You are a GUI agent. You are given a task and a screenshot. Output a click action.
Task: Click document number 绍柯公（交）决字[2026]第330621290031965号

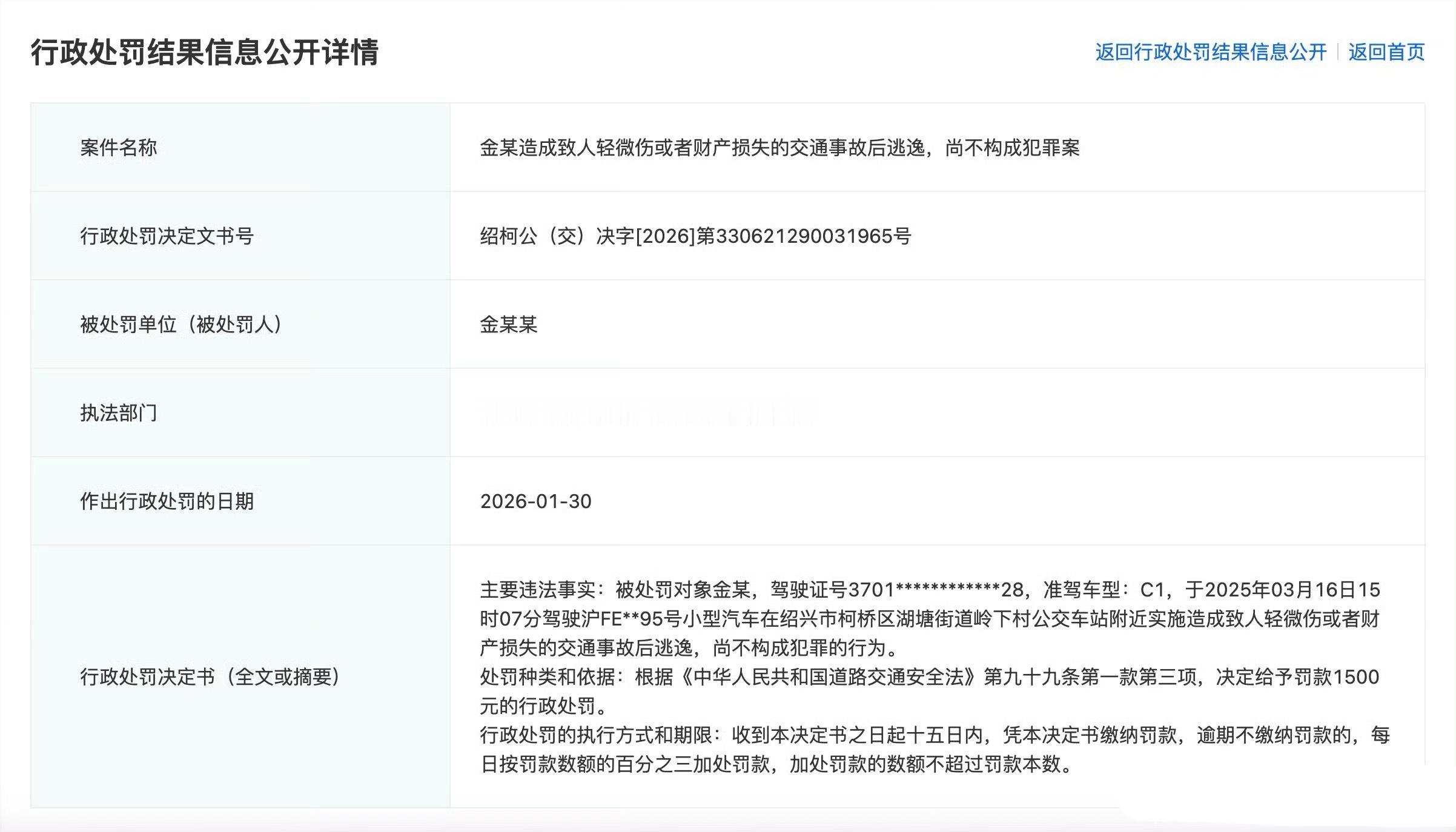point(695,236)
